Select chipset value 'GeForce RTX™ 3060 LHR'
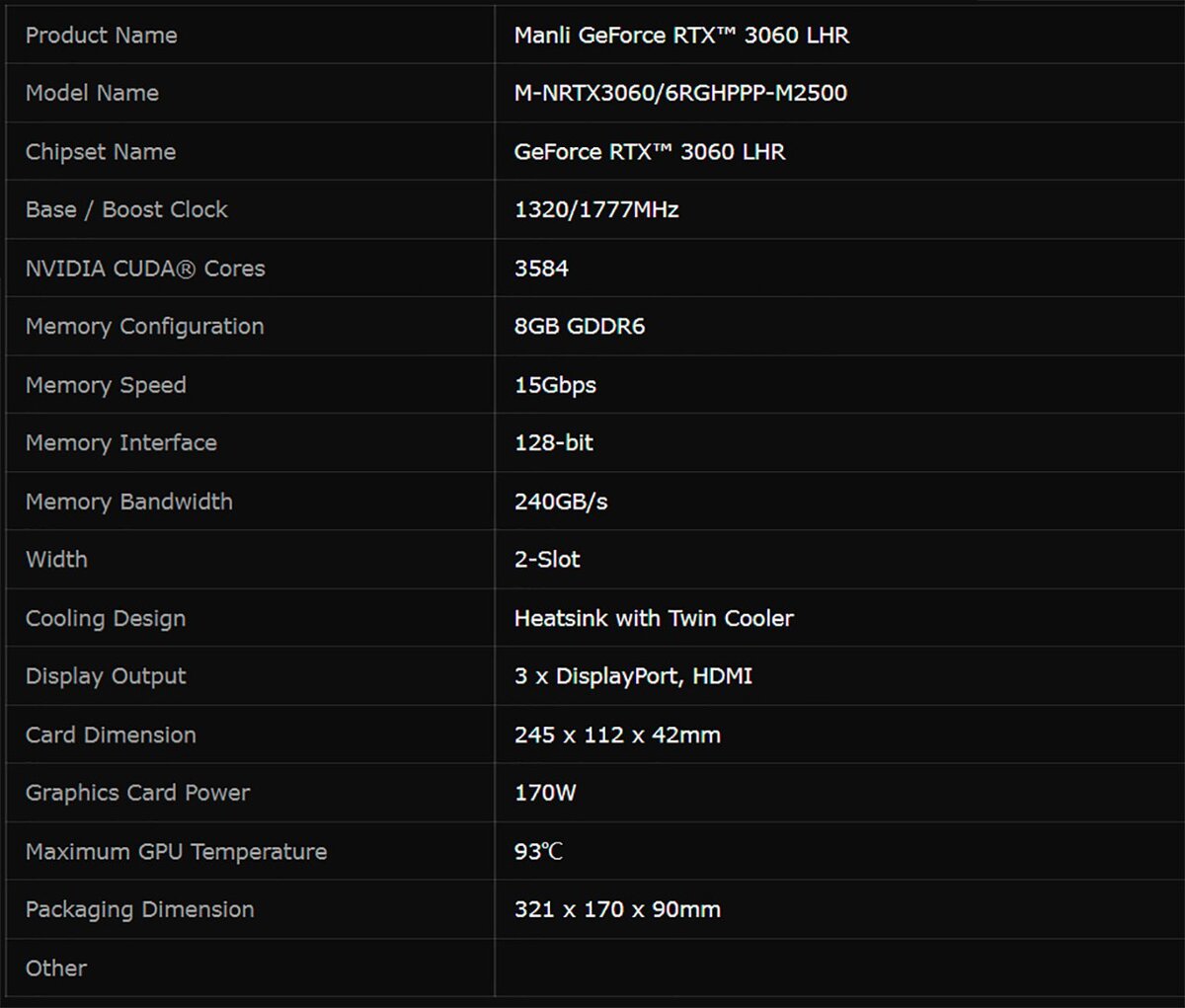Screen dimensions: 1185x1008 [650, 152]
